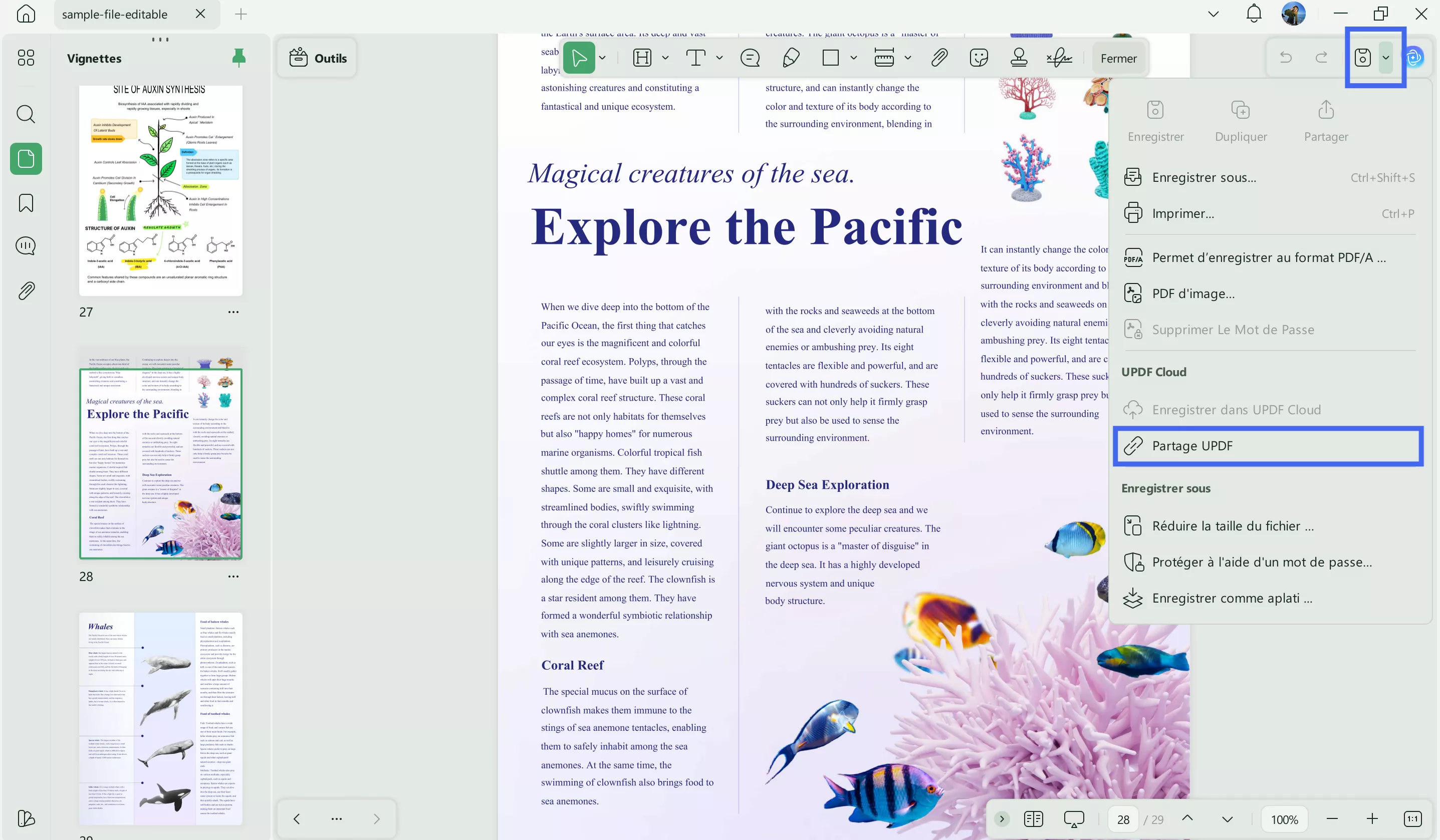Open the save button dropdown chevron

tap(1386, 58)
